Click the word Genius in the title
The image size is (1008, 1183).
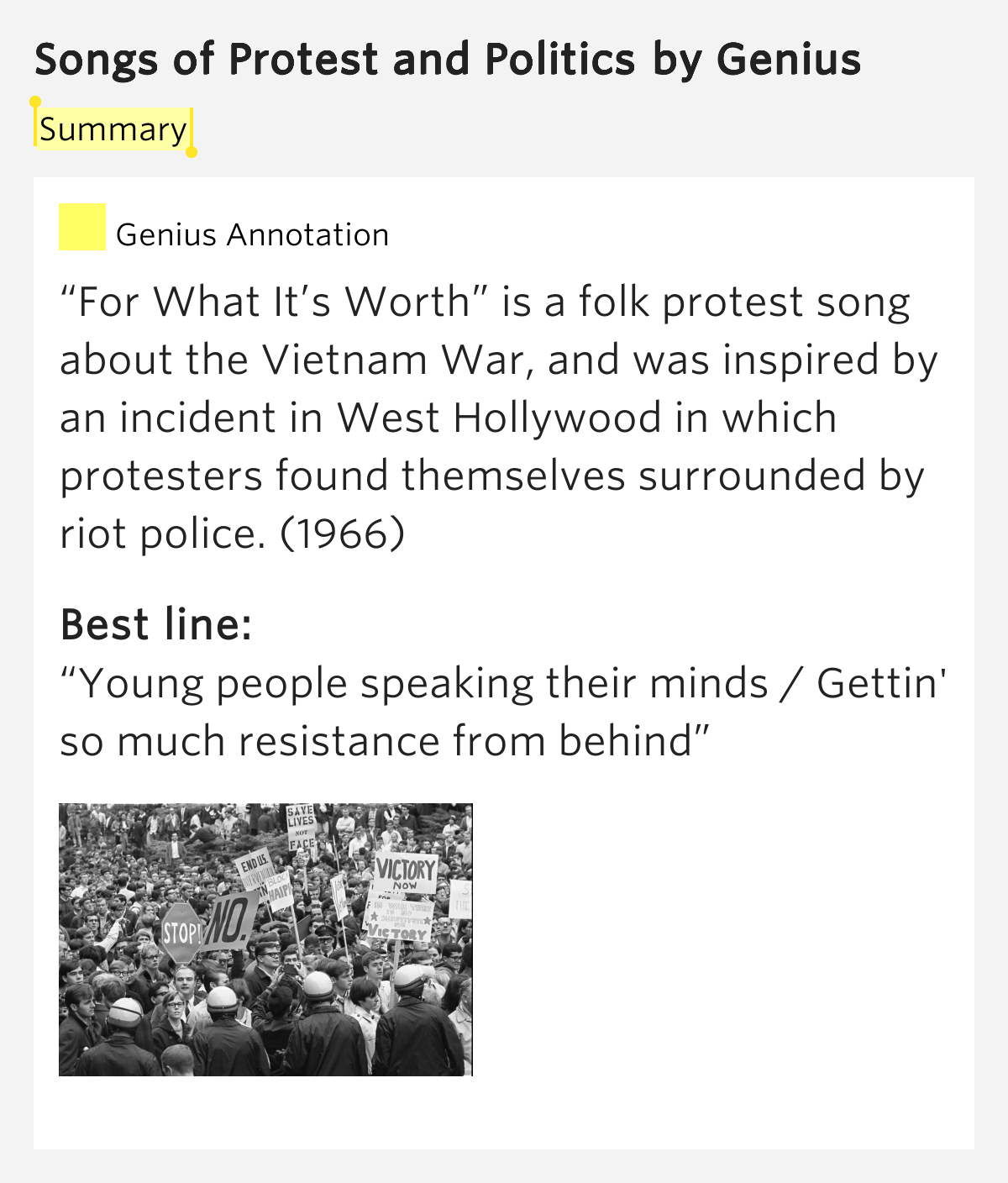click(789, 60)
